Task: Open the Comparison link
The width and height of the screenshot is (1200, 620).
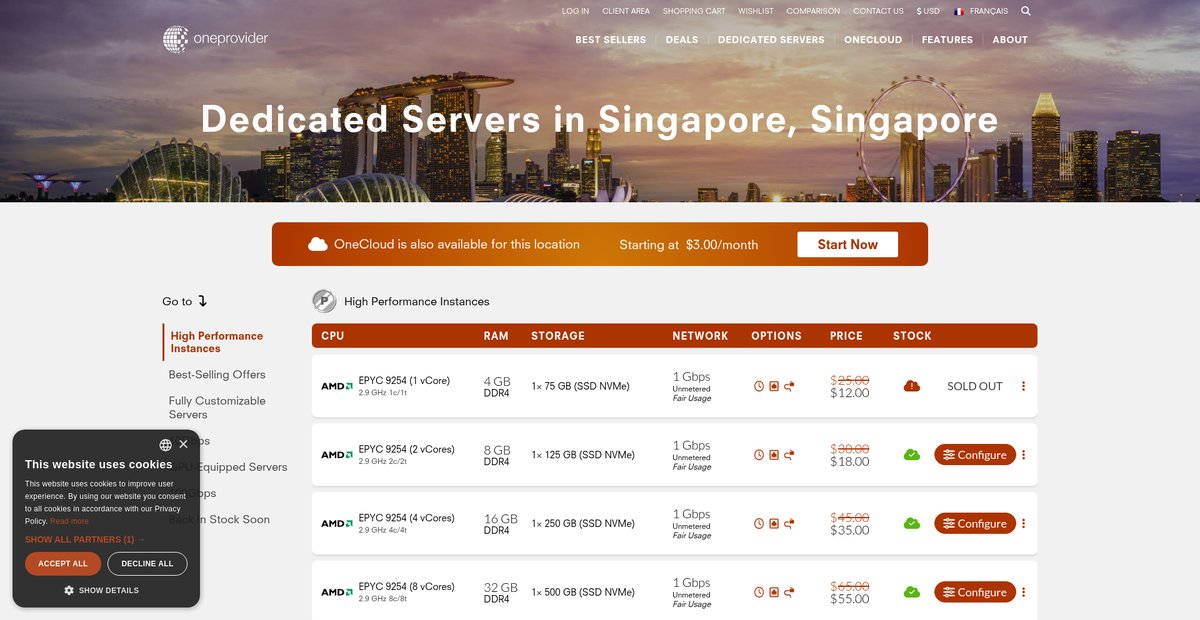Action: [x=813, y=11]
